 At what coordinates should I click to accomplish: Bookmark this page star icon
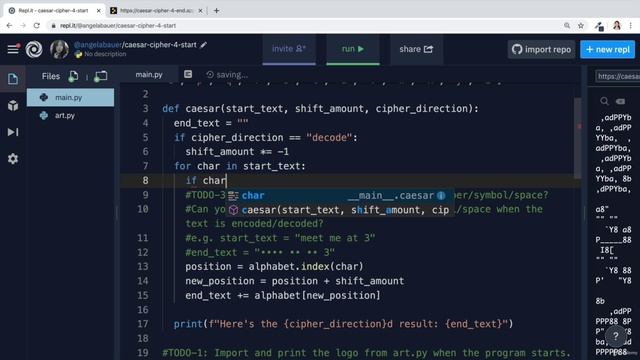tap(581, 25)
